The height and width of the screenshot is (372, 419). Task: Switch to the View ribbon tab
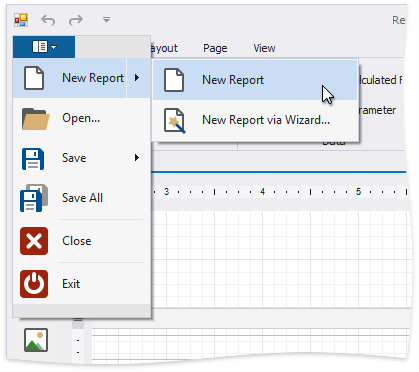point(264,48)
